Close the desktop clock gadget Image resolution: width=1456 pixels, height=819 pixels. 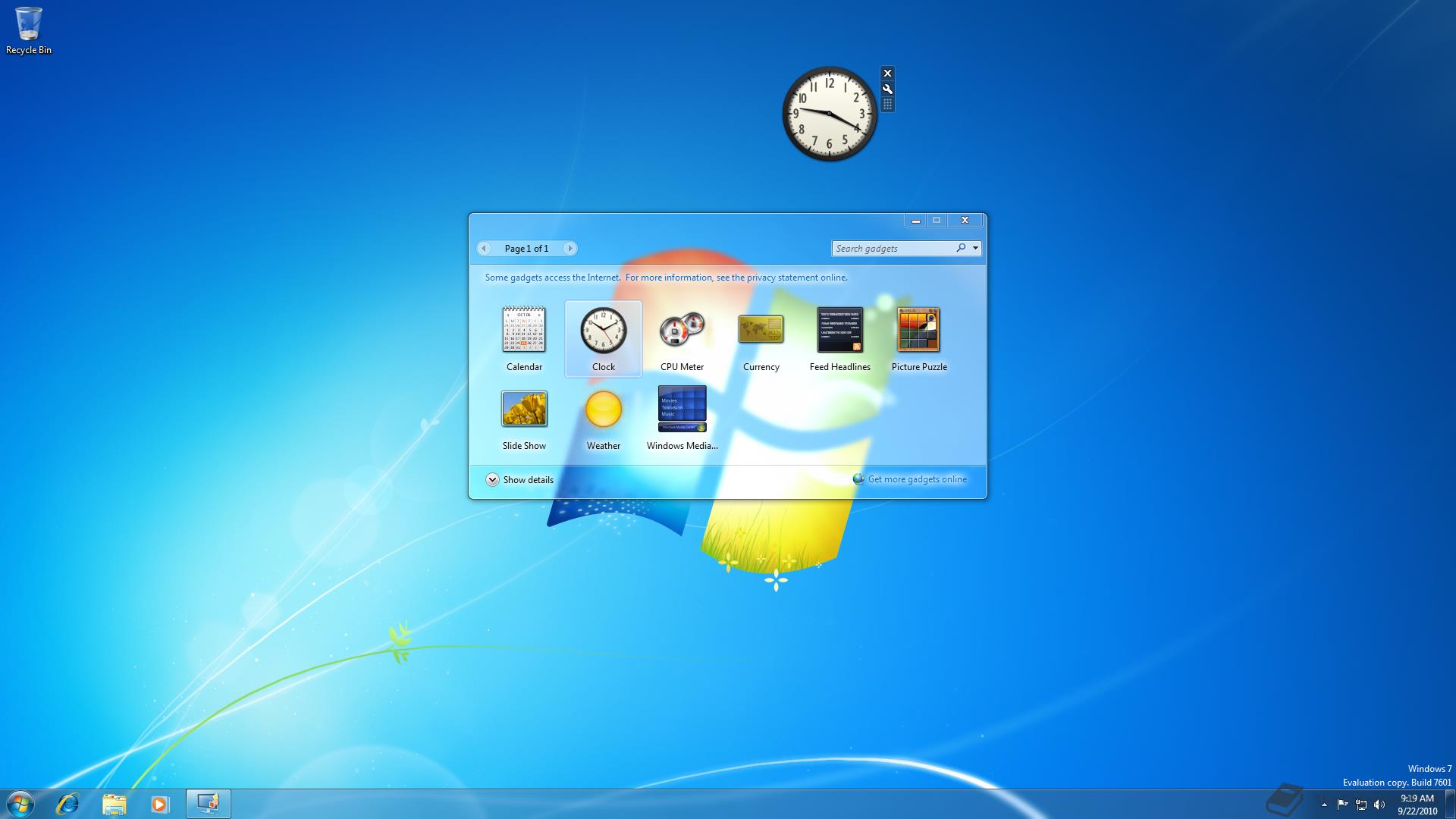[x=887, y=74]
